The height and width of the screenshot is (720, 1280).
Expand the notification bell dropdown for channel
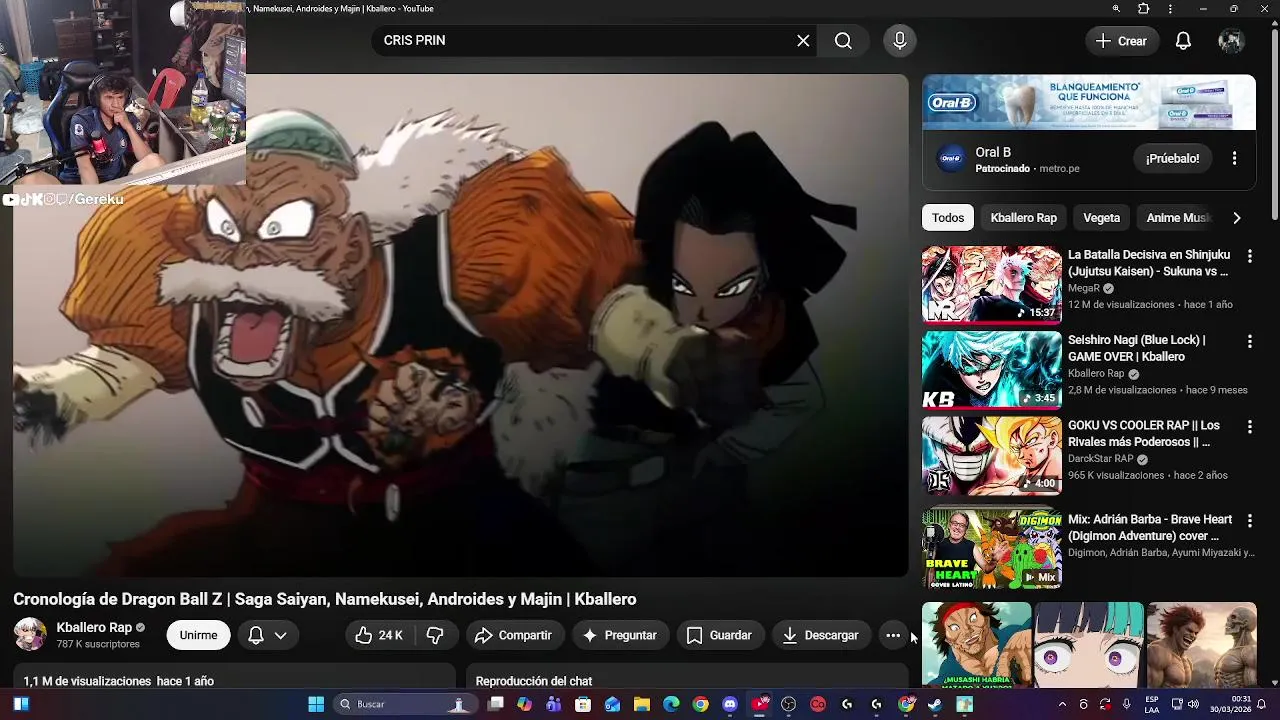267,635
